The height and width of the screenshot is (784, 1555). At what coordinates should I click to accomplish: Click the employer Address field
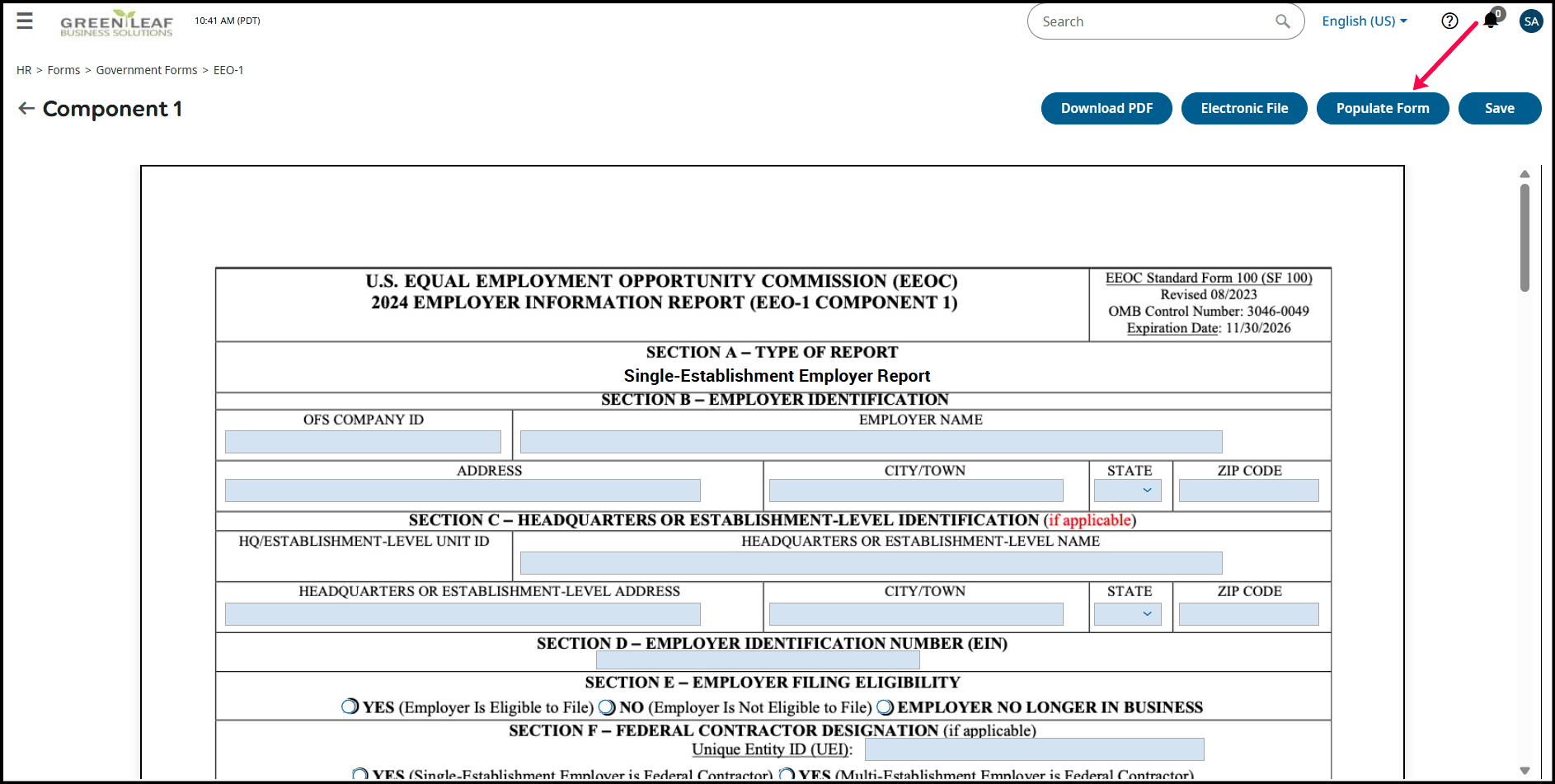point(463,491)
